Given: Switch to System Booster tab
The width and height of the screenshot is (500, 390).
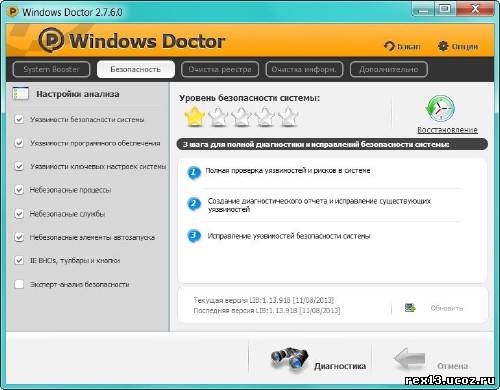Looking at the screenshot, I should pos(51,69).
